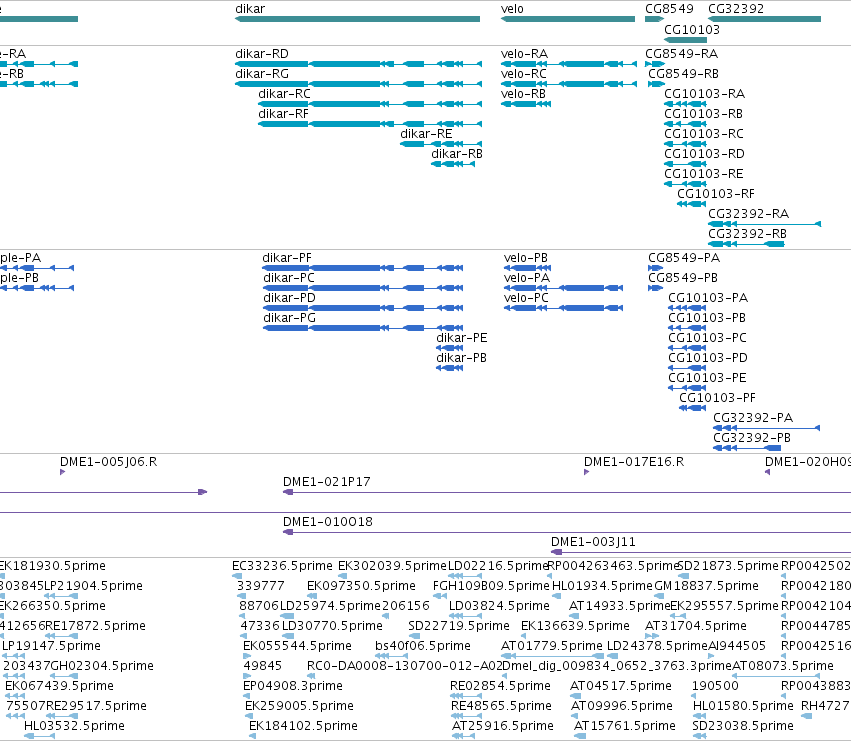
Task: Select the CG10103-PF protein feature
Action: [x=693, y=408]
